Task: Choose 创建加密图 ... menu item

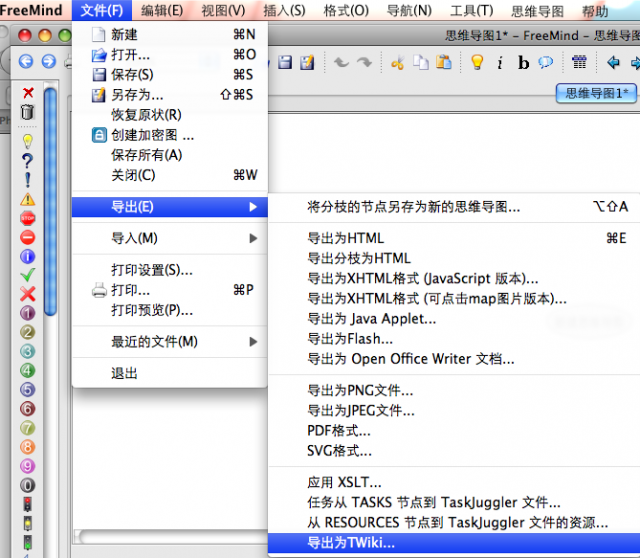Action: pyautogui.click(x=170, y=135)
